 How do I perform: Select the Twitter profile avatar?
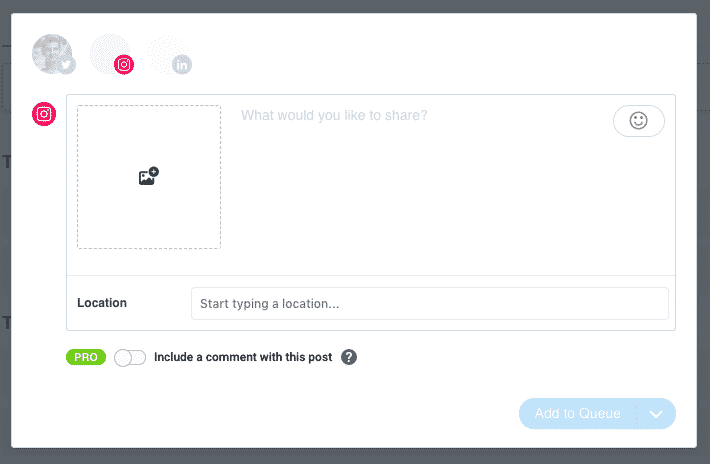coord(50,53)
